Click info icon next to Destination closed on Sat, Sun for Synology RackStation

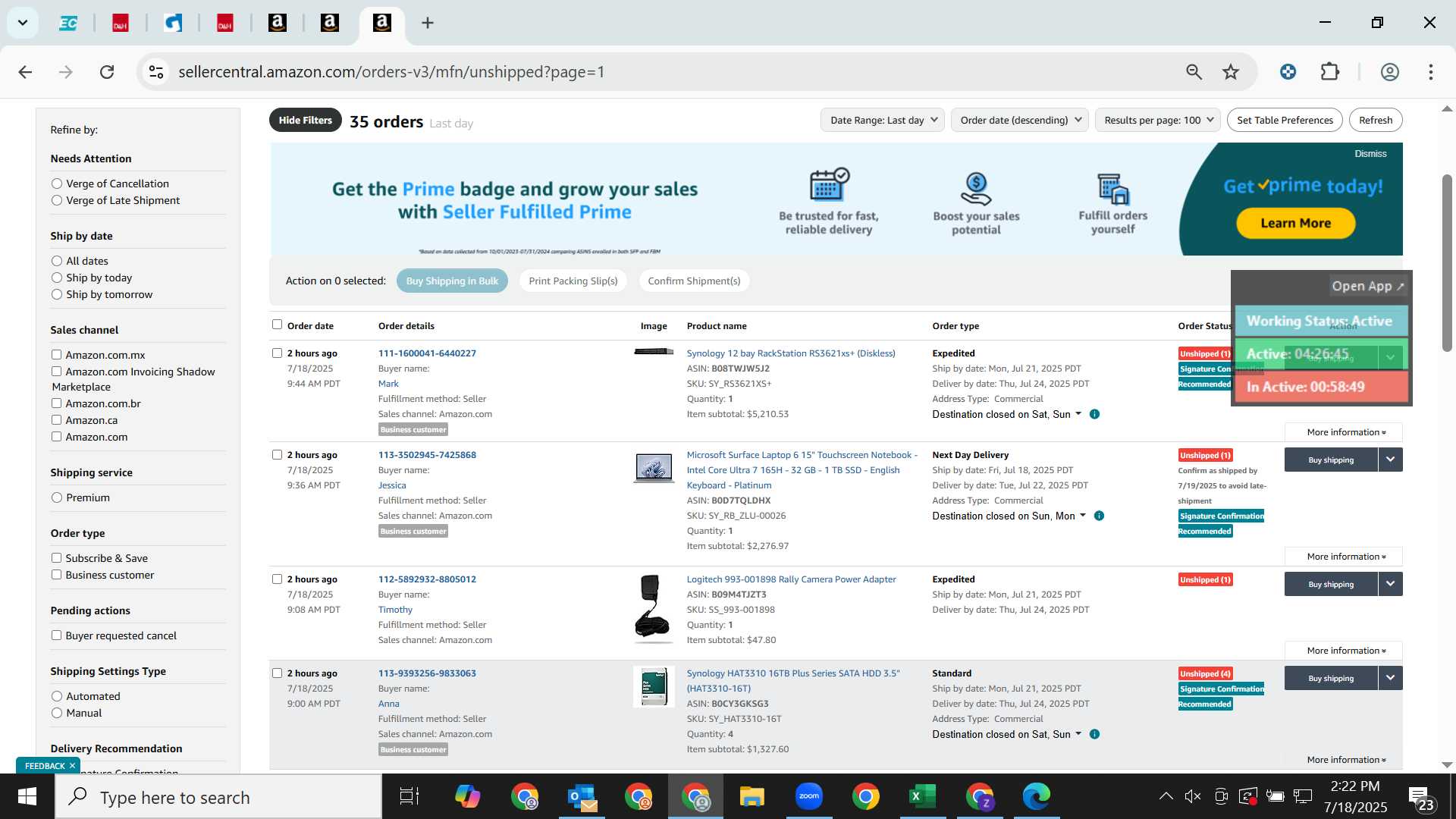click(1094, 414)
